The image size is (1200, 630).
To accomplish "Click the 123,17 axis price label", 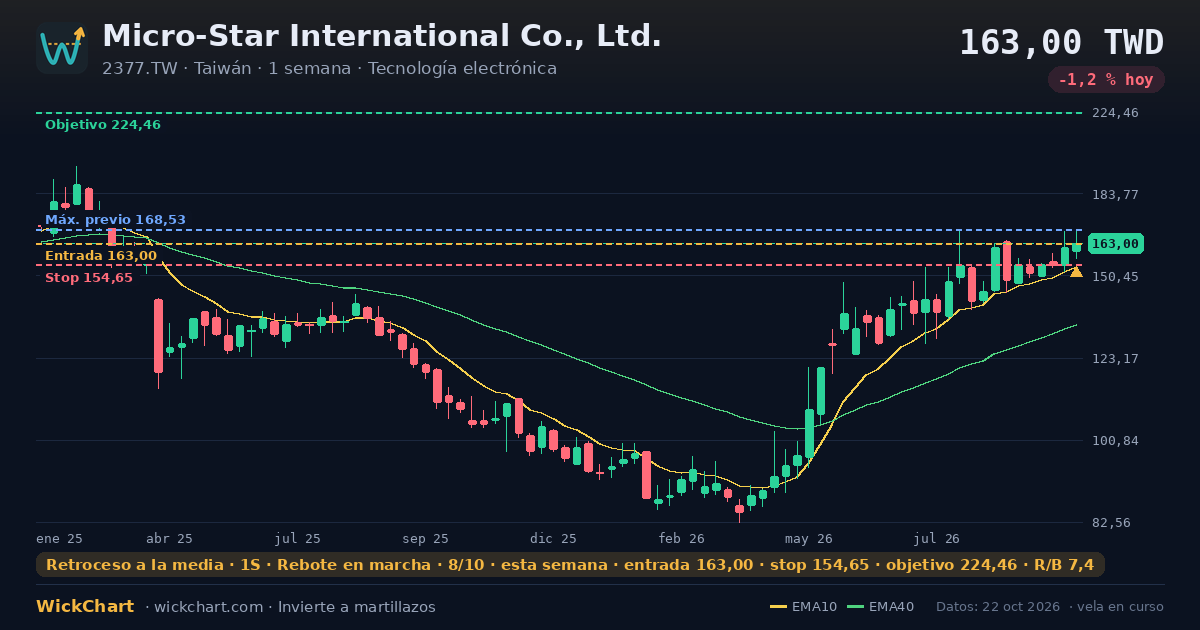I will tap(1115, 358).
